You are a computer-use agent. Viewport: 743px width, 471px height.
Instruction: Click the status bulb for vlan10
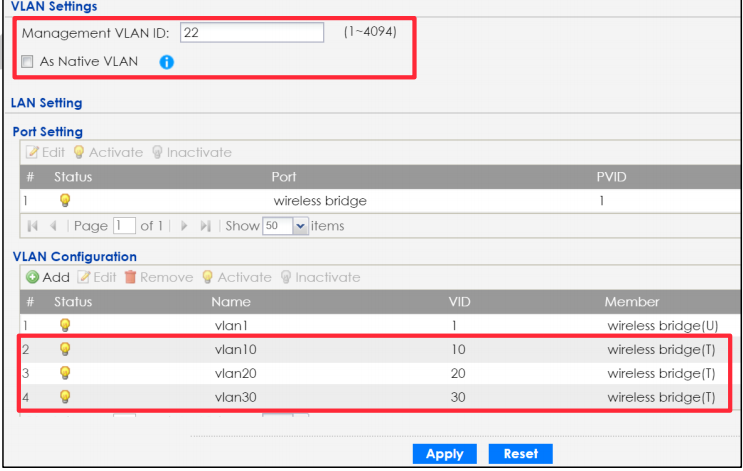[x=65, y=349]
